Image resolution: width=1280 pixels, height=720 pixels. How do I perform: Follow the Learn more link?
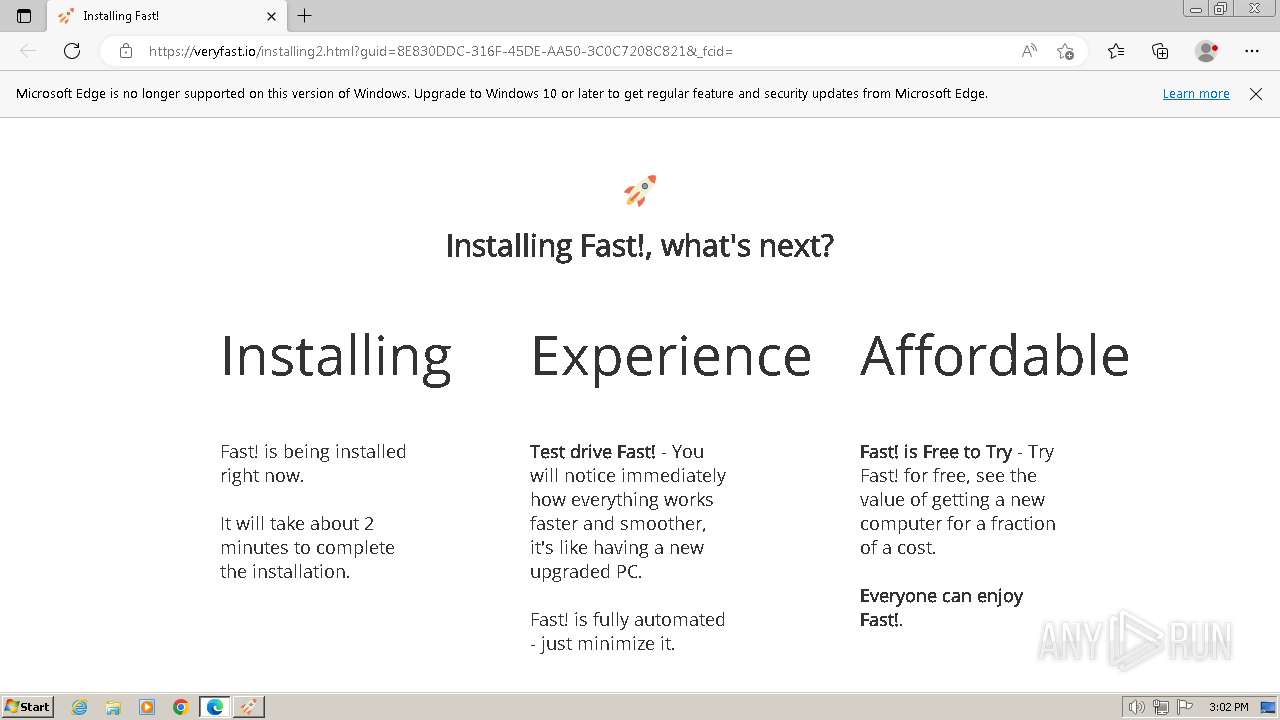click(1196, 93)
